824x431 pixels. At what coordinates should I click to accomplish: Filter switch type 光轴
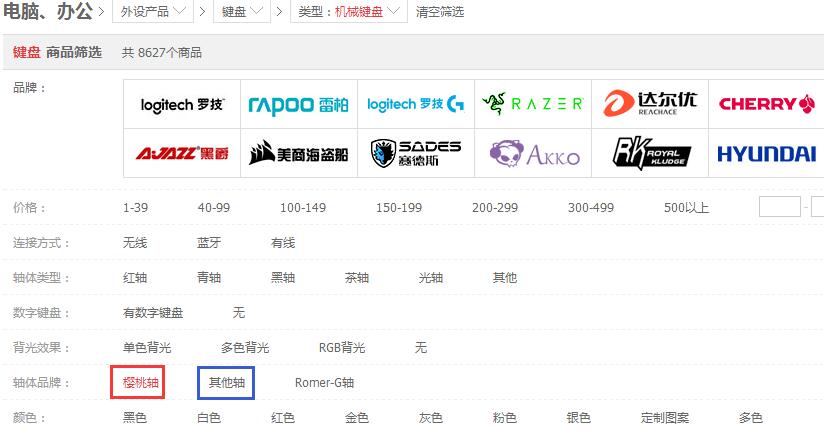point(431,278)
